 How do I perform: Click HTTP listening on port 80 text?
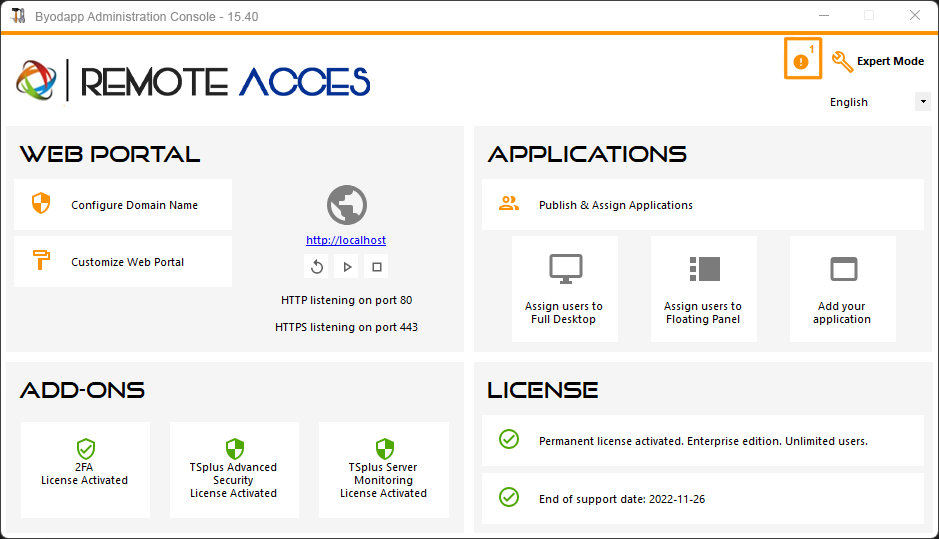click(x=347, y=300)
